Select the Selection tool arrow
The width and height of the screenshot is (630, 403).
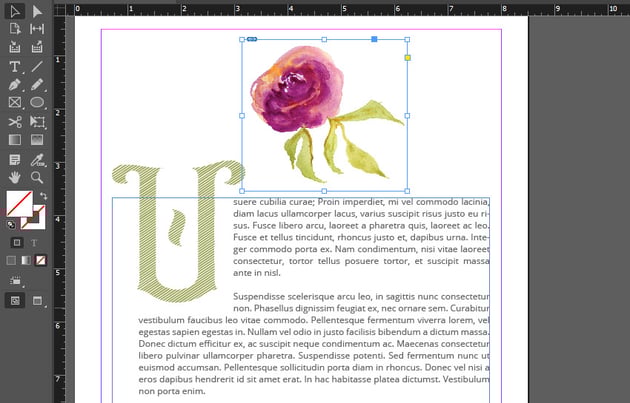coord(15,11)
